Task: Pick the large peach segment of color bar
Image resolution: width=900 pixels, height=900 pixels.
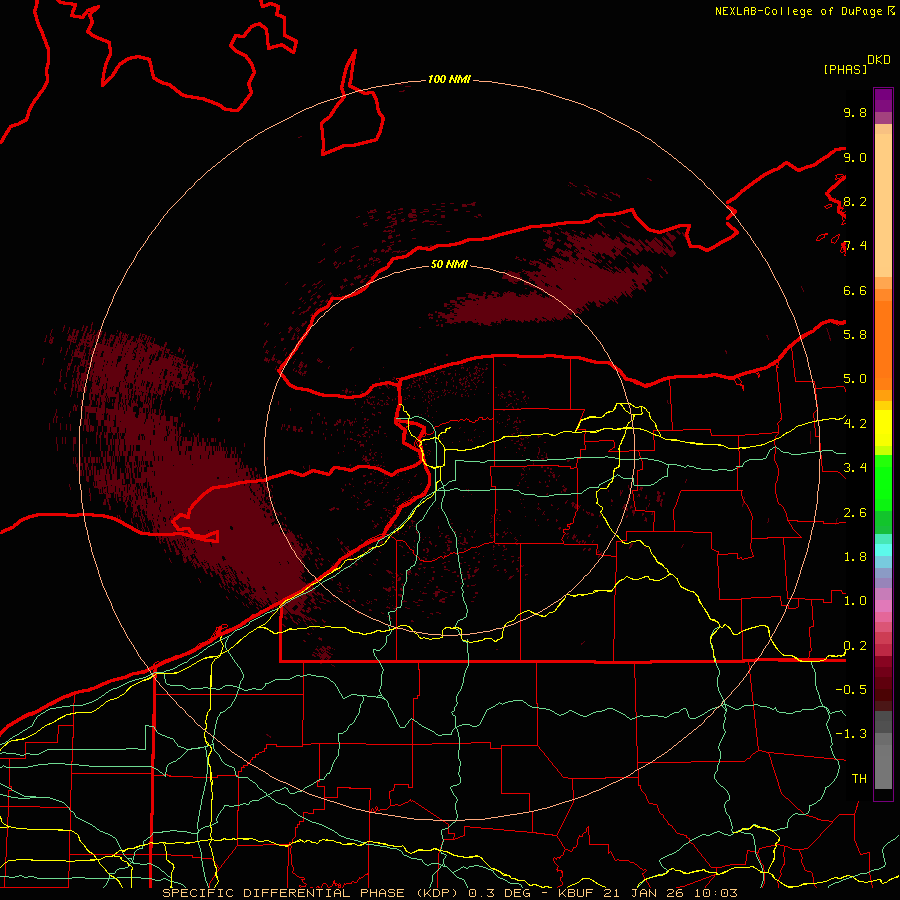Action: 883,205
